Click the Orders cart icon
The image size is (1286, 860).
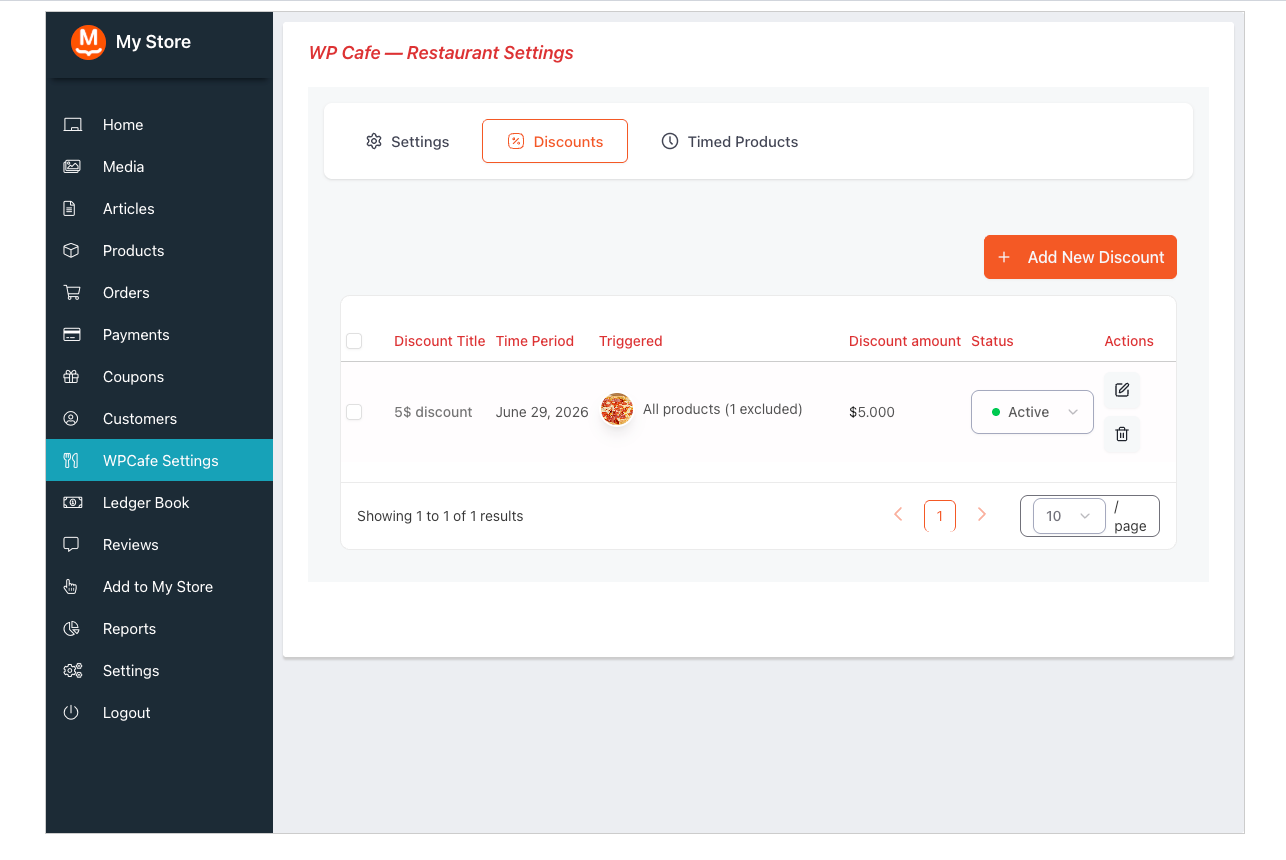click(72, 293)
